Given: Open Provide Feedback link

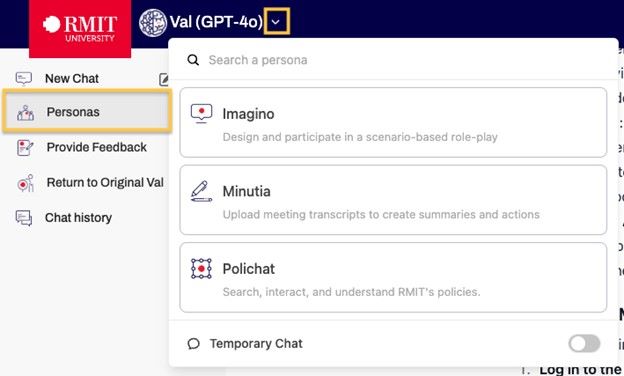Looking at the screenshot, I should pyautogui.click(x=97, y=147).
